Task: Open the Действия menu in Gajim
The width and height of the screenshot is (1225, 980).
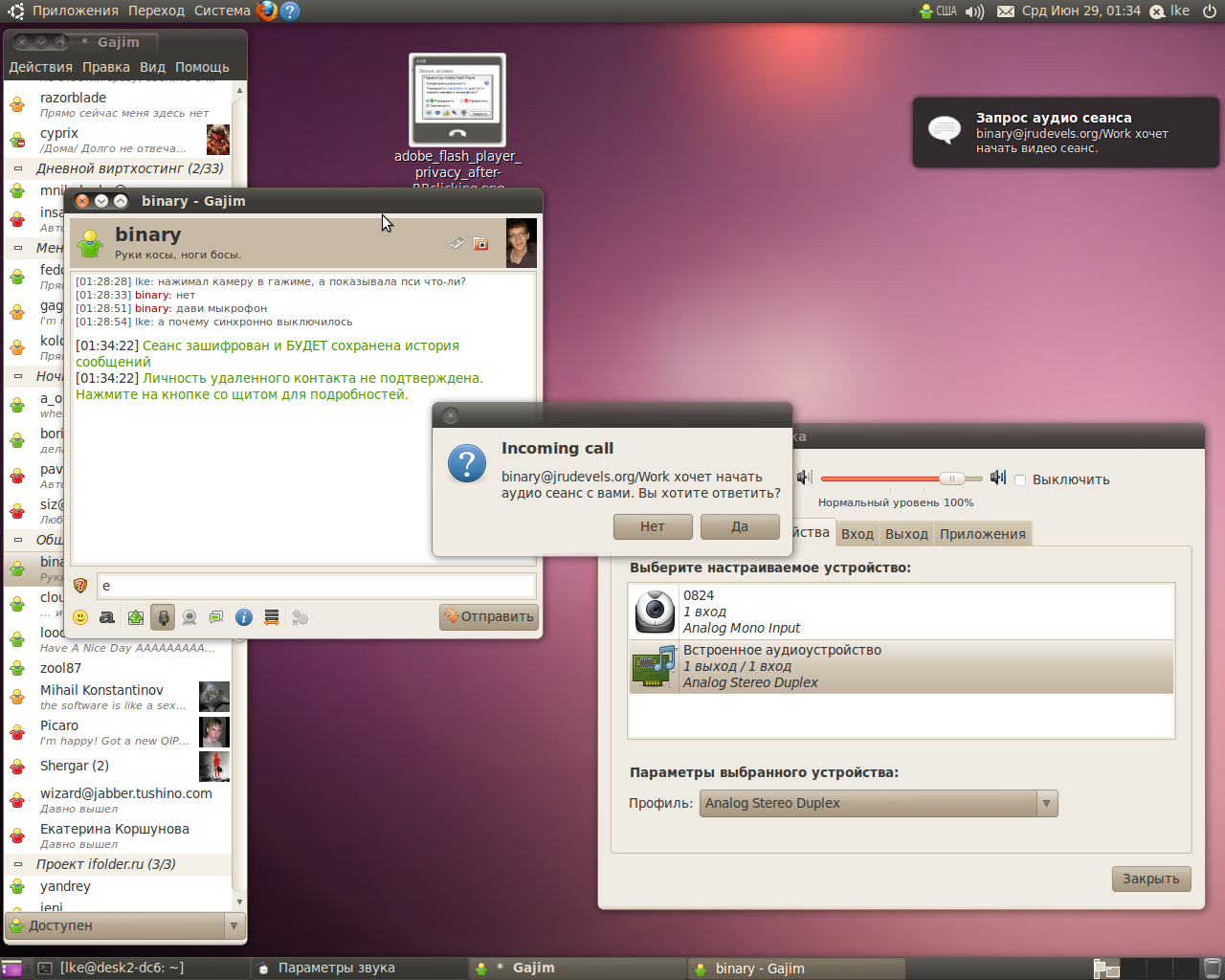Action: pos(40,67)
